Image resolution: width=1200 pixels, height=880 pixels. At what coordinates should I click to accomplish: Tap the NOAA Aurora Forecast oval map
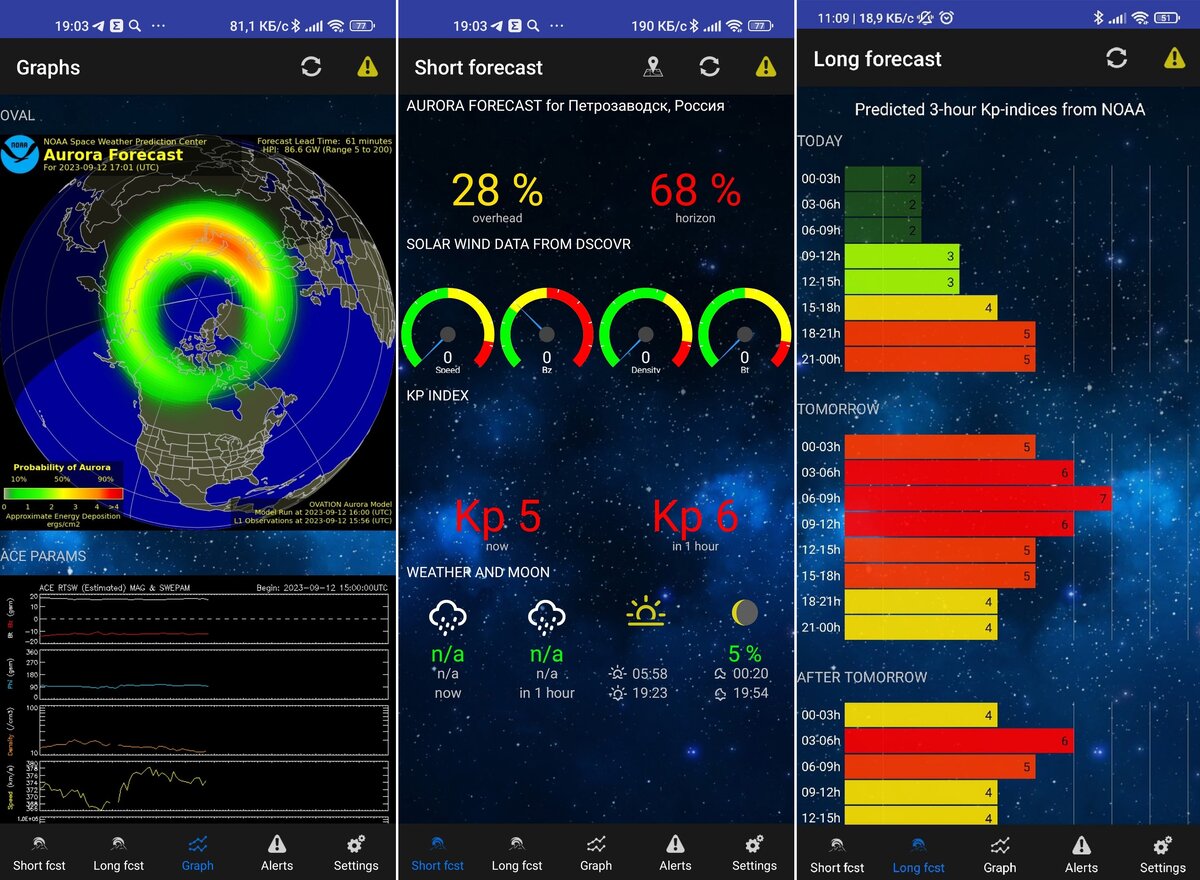click(198, 331)
